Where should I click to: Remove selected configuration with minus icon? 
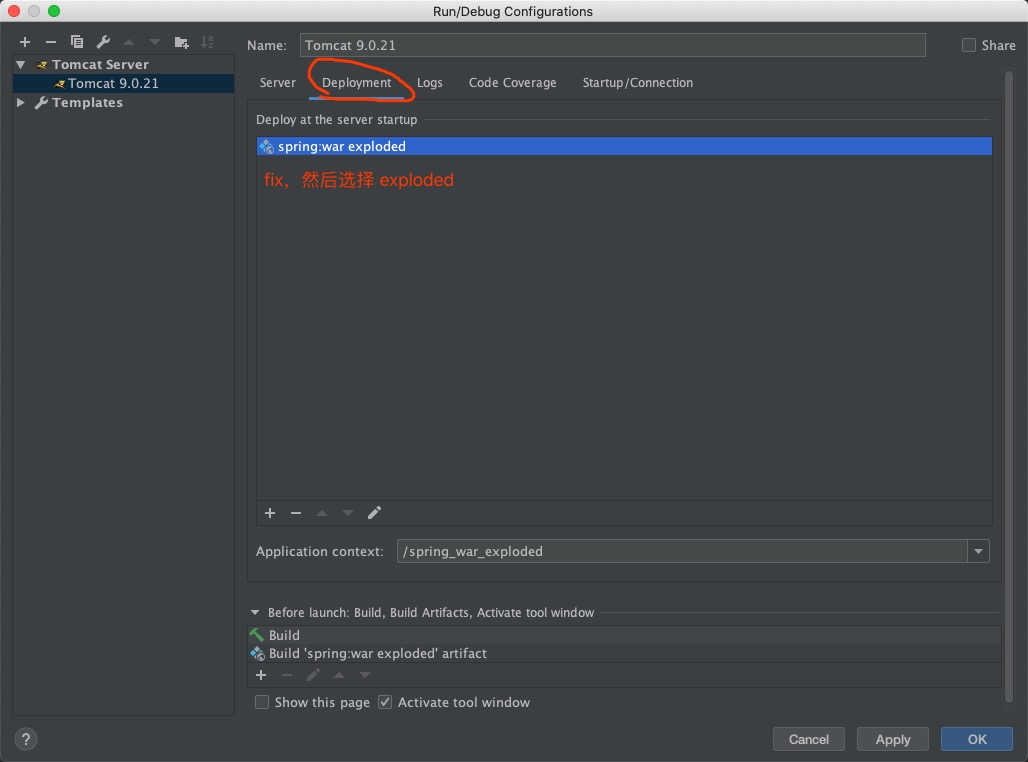click(x=50, y=42)
